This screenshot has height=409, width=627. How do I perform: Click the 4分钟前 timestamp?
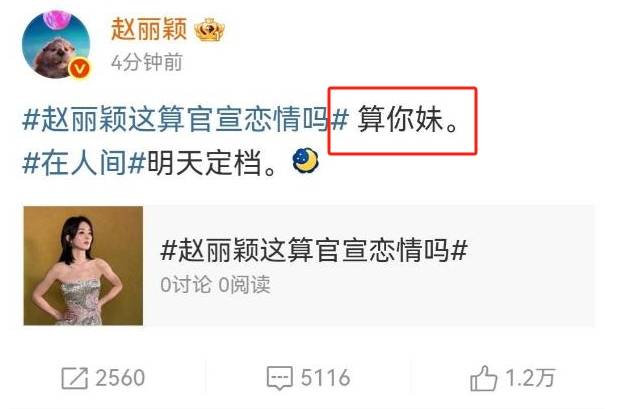(x=147, y=62)
